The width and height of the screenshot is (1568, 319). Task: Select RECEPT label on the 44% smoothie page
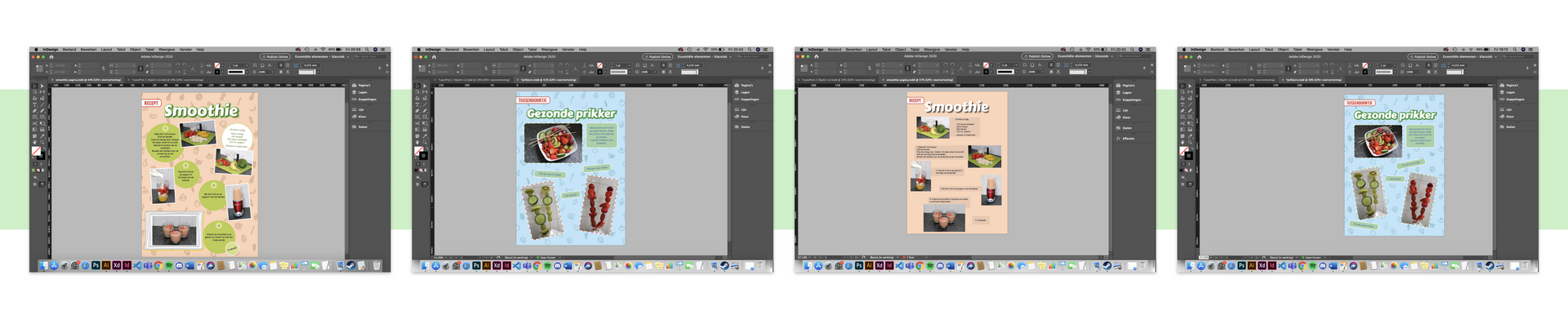point(151,103)
